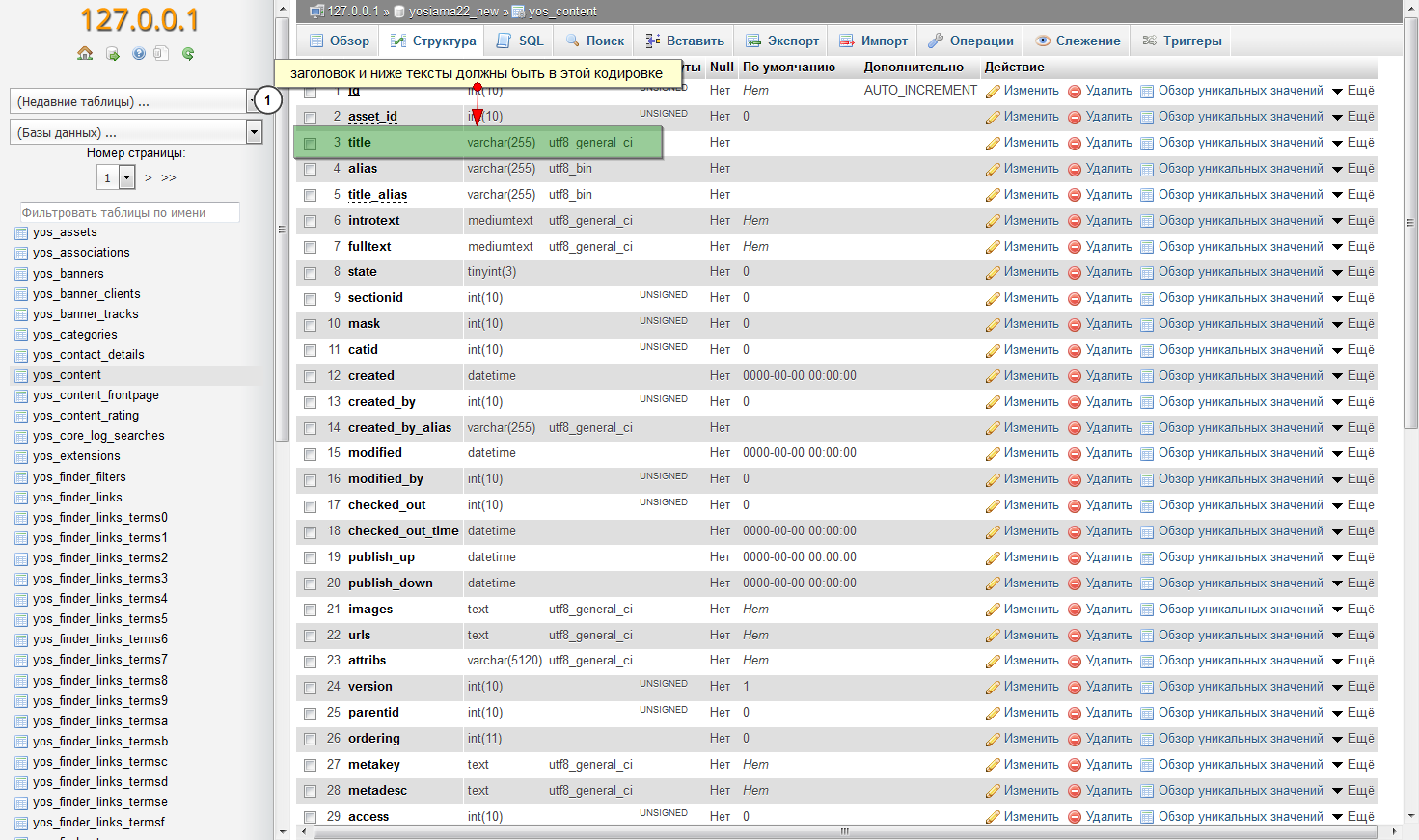Expand the Ещё menu in title_alias row
This screenshot has height=840, width=1419.
tap(1352, 195)
